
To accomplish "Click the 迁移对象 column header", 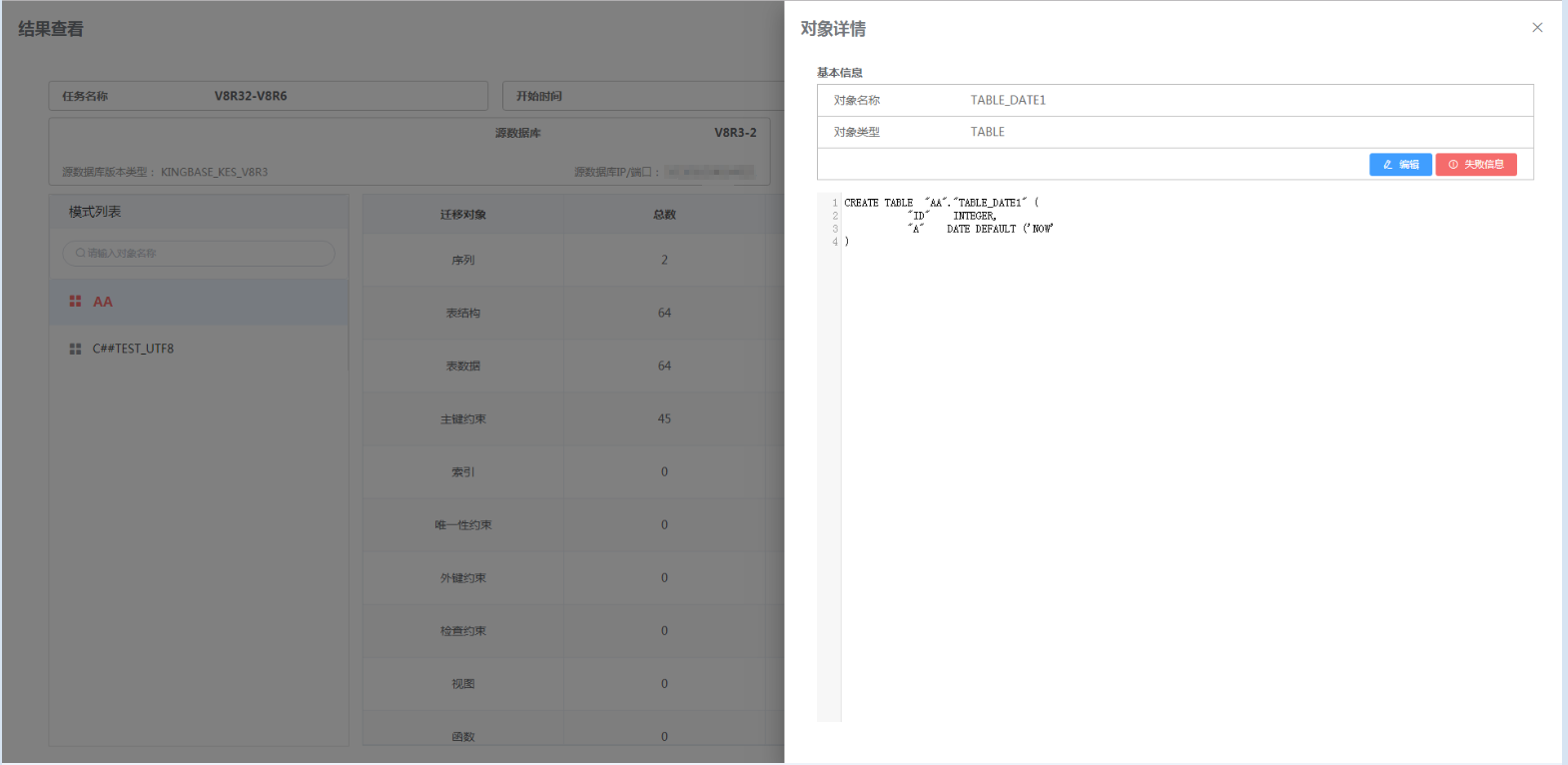I will 463,215.
